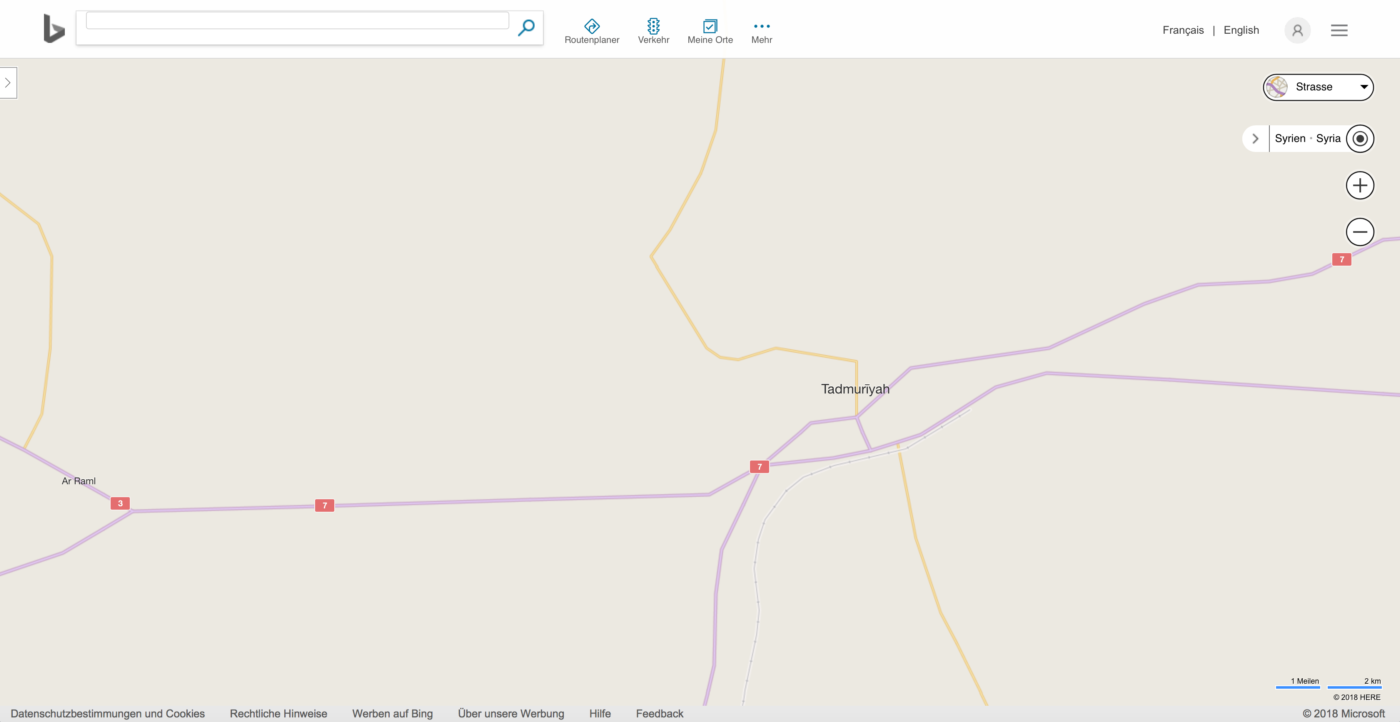Open Meine Orte saved places
Image resolution: width=1400 pixels, height=722 pixels.
(710, 28)
